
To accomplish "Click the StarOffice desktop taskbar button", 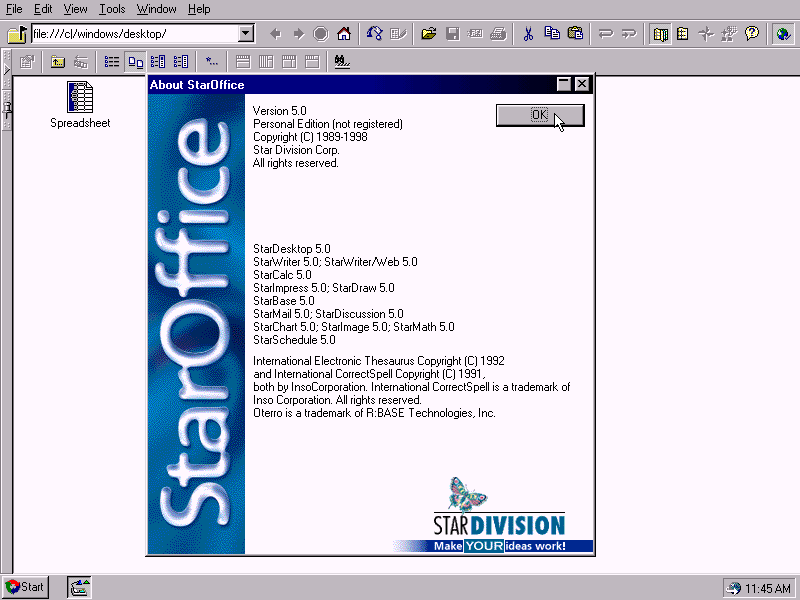I will pyautogui.click(x=80, y=587).
